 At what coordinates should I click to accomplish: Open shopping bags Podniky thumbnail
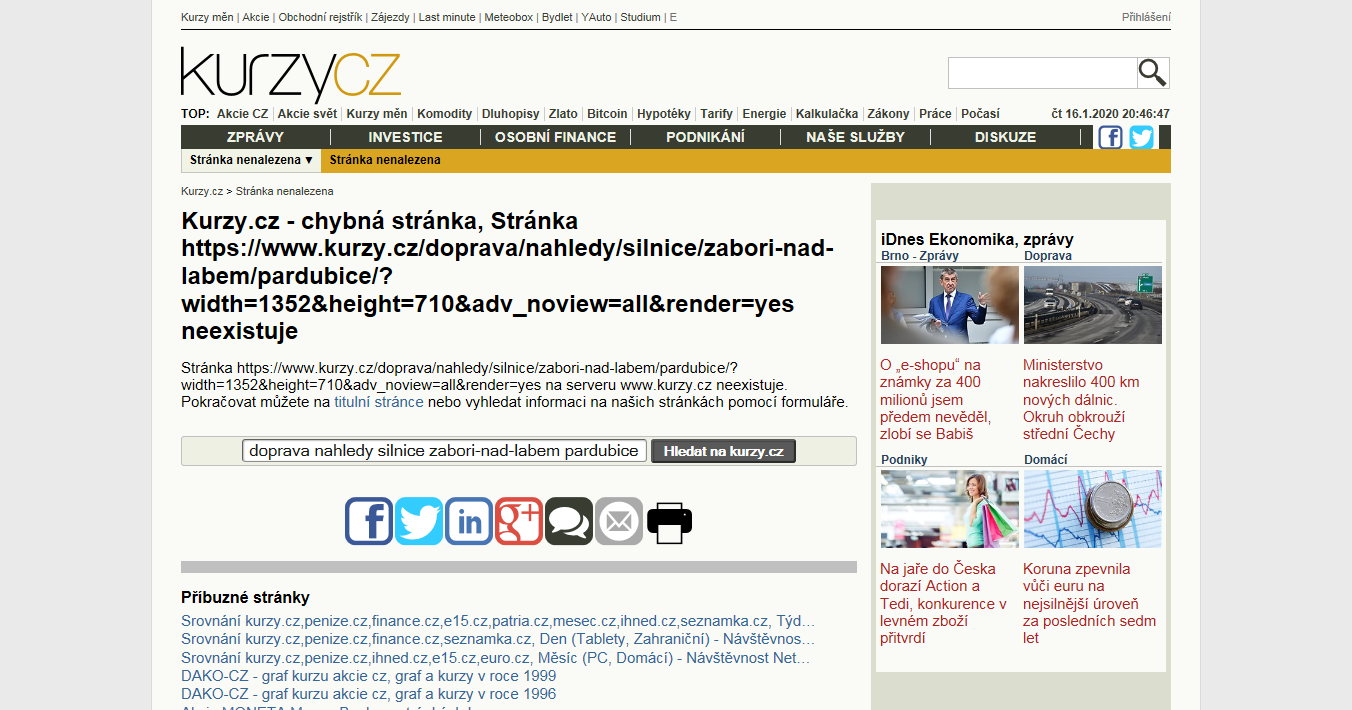[949, 509]
